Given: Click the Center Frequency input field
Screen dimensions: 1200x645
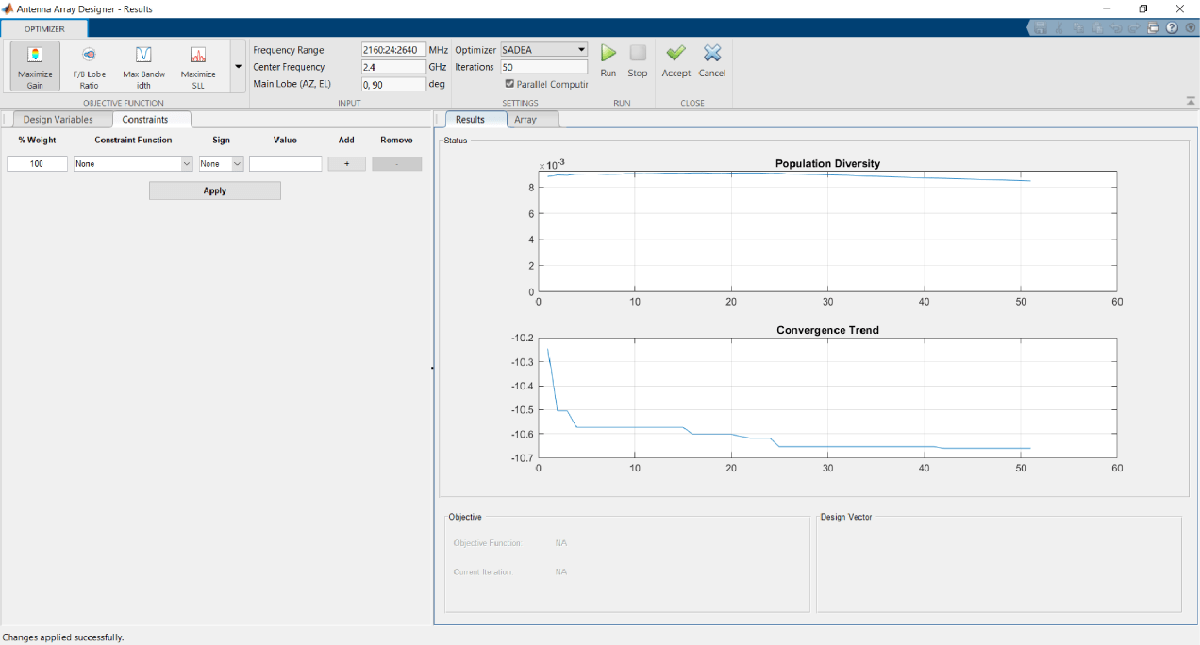Looking at the screenshot, I should (393, 67).
